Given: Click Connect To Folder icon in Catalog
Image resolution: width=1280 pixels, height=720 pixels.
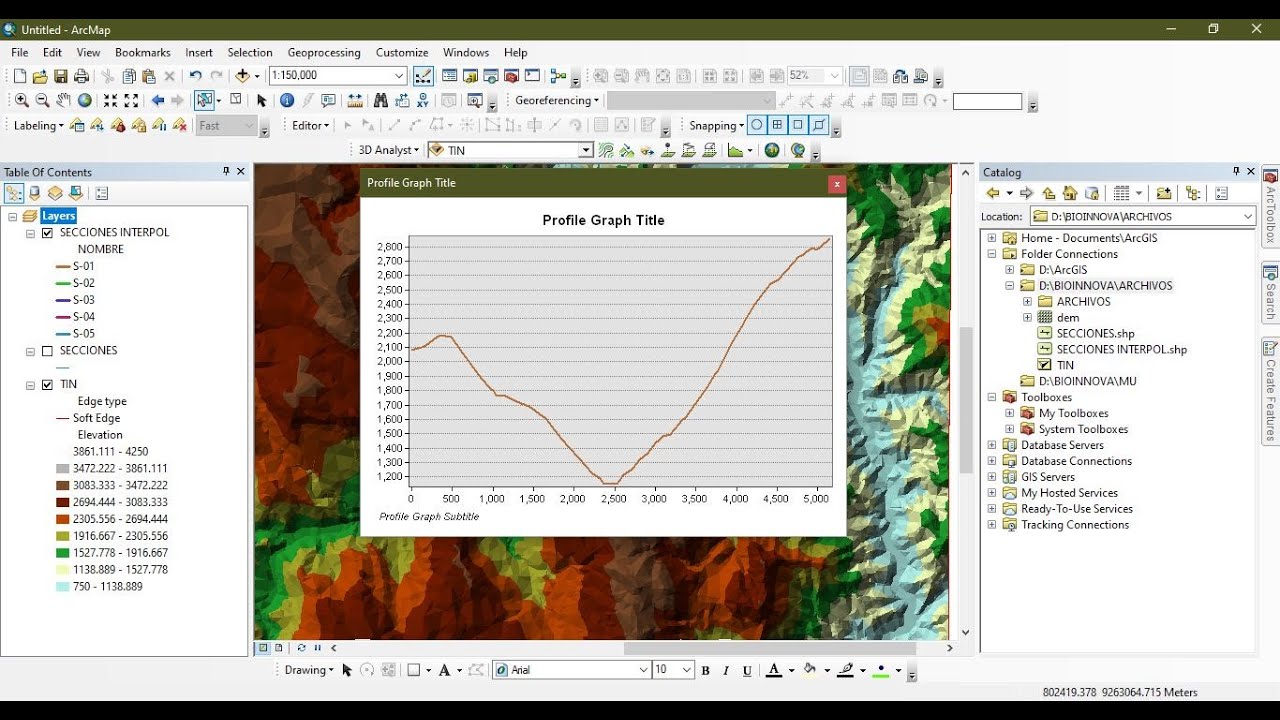Looking at the screenshot, I should click(1164, 194).
